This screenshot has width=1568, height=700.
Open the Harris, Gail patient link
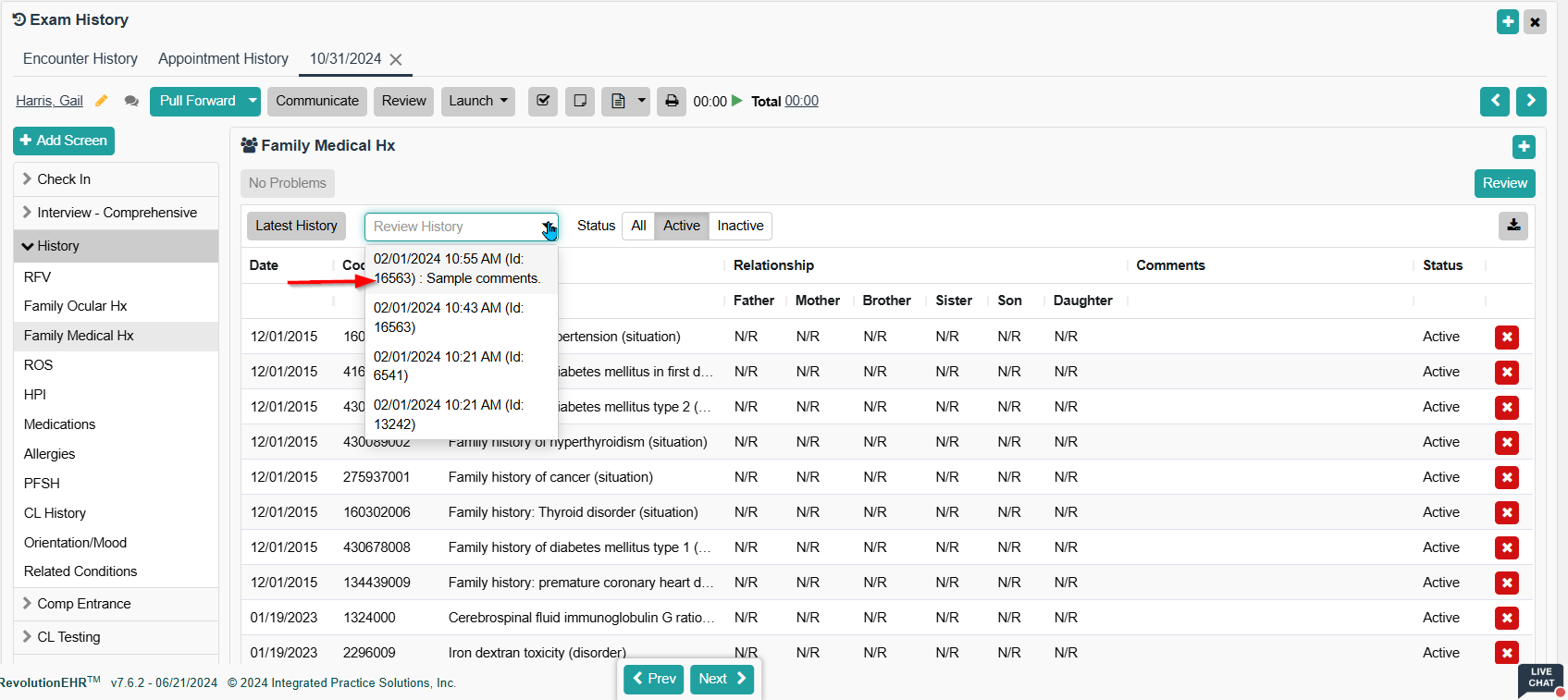(49, 101)
